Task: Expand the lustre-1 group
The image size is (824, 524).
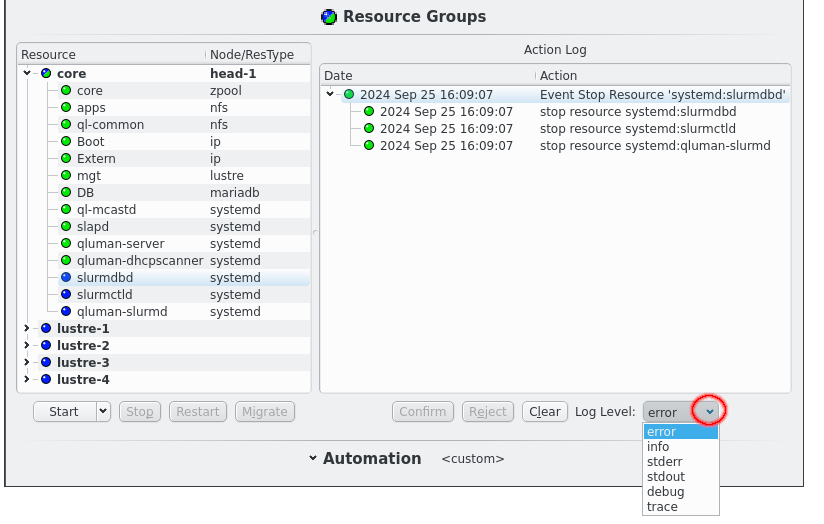Action: click(x=27, y=328)
